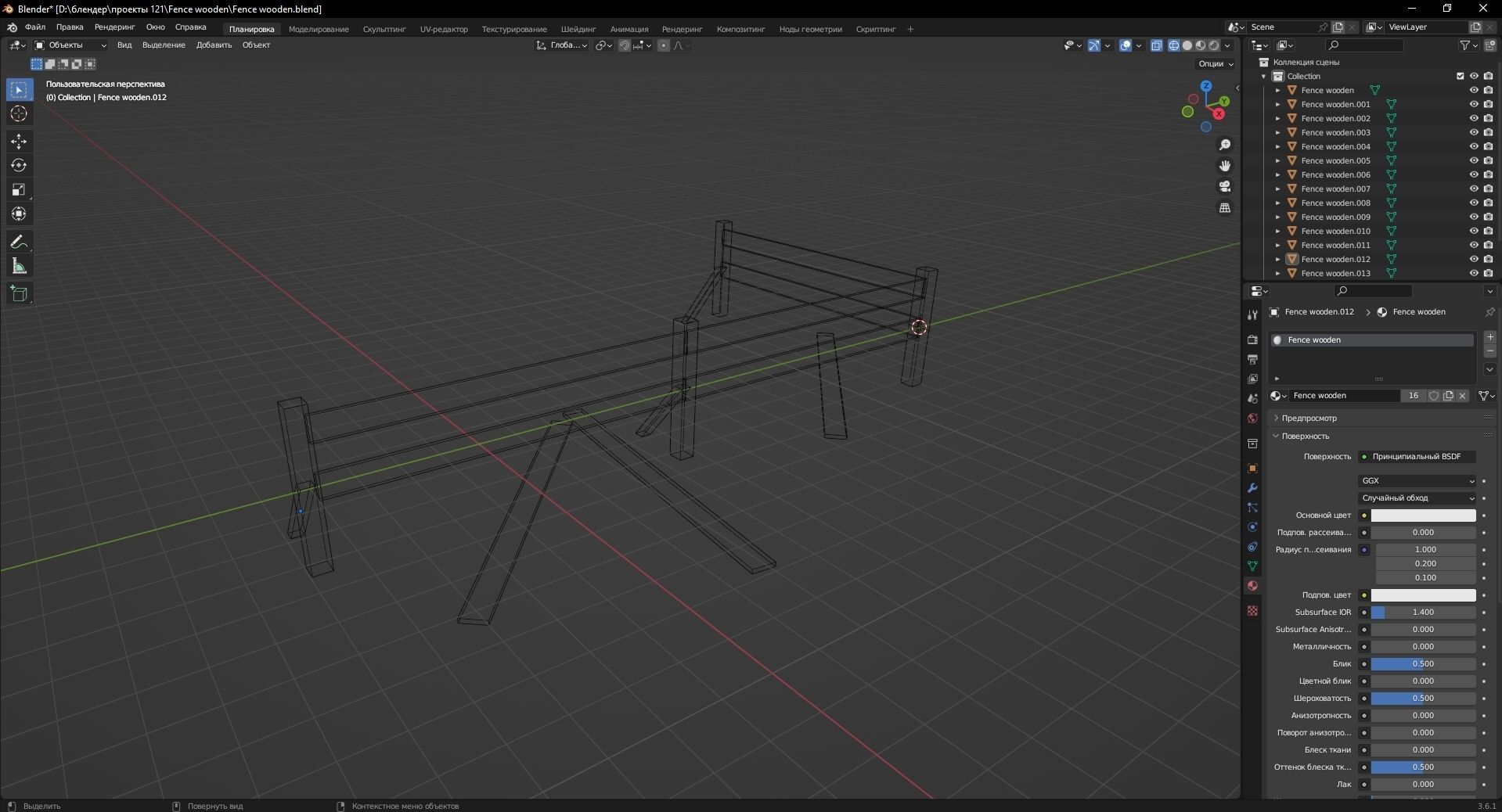Switch to wireframe viewport shading
The width and height of the screenshot is (1502, 812).
(x=1173, y=45)
